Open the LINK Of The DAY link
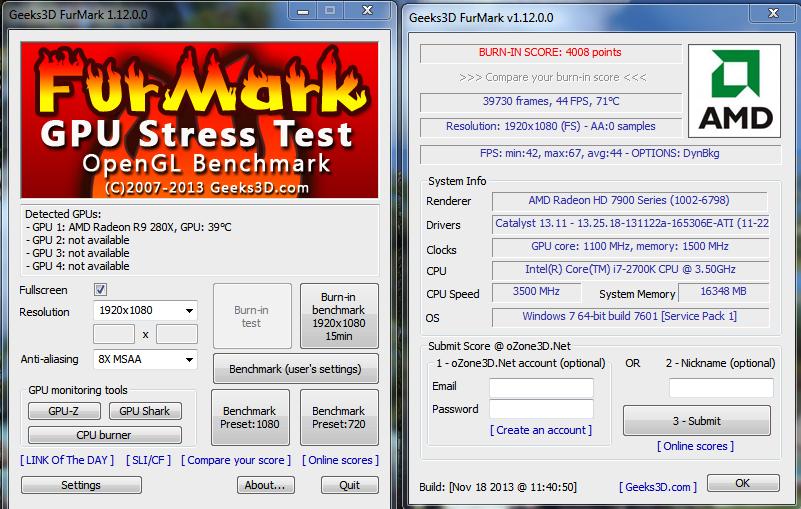The width and height of the screenshot is (801, 509). (67, 460)
